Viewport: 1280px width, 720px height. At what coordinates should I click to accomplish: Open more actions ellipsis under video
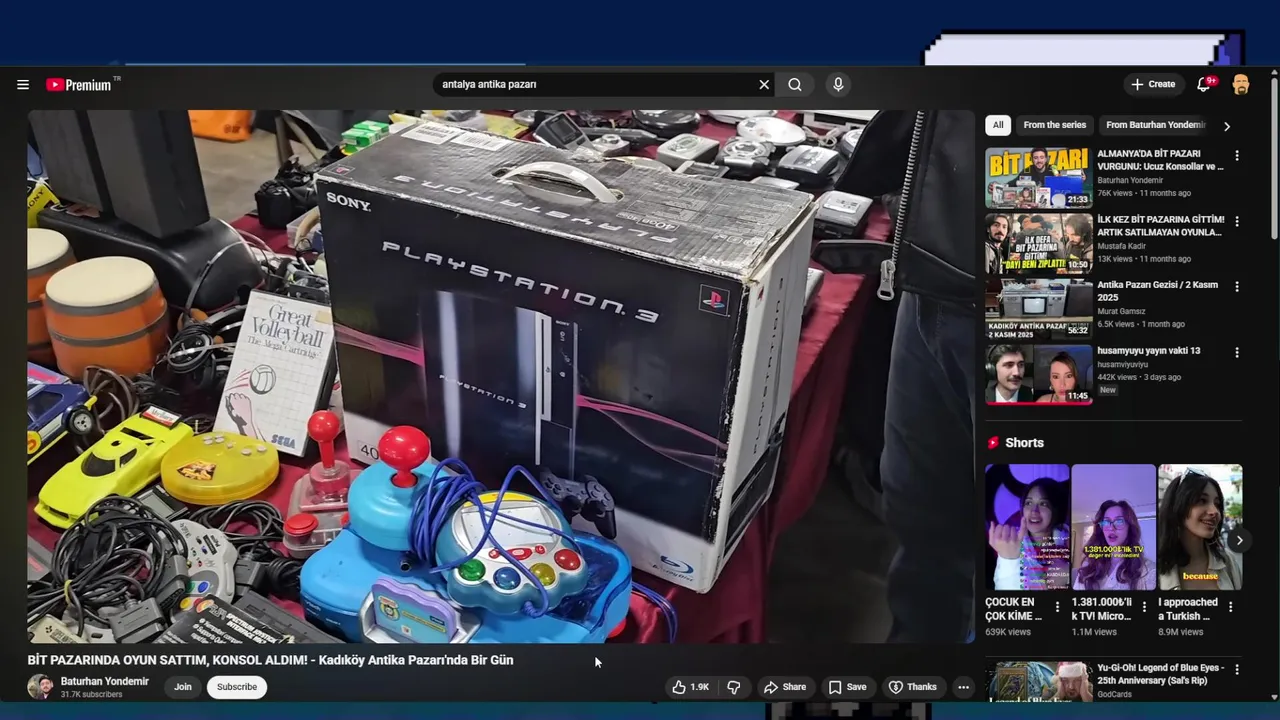point(963,687)
